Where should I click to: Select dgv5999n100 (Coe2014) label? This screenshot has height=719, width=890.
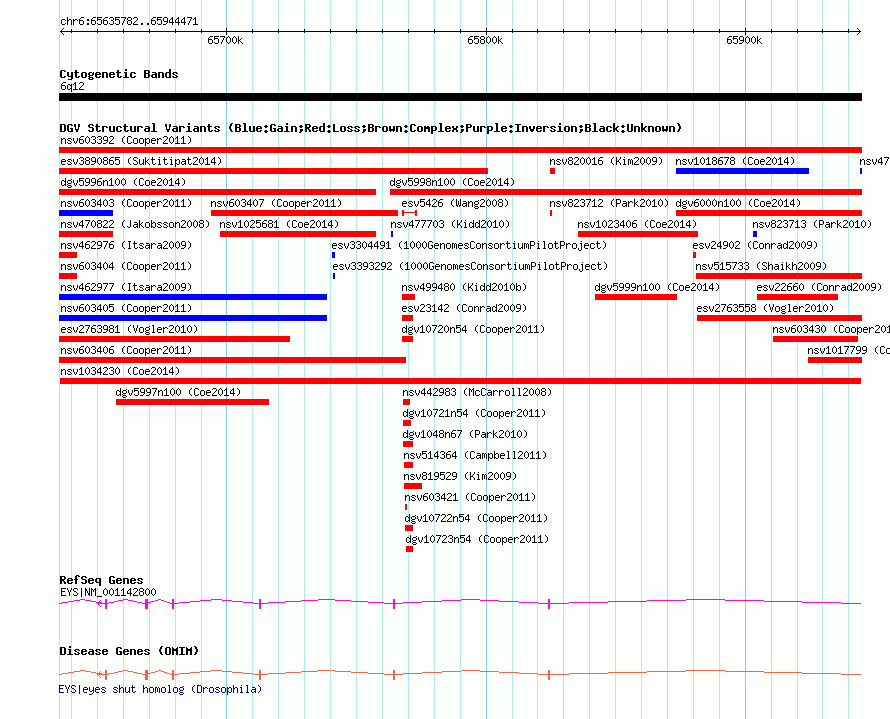(x=657, y=287)
